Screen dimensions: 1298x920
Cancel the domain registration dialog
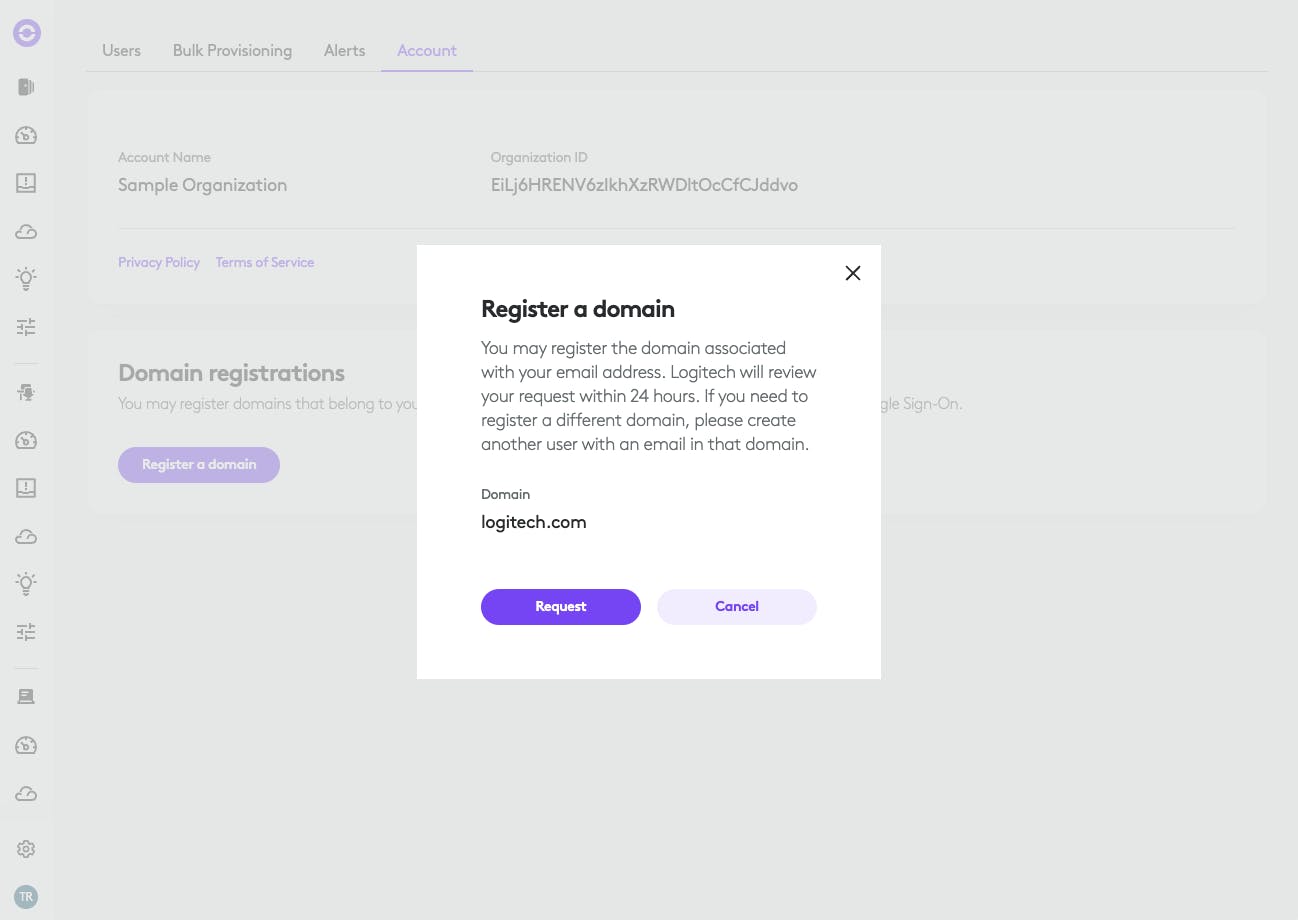(x=737, y=607)
